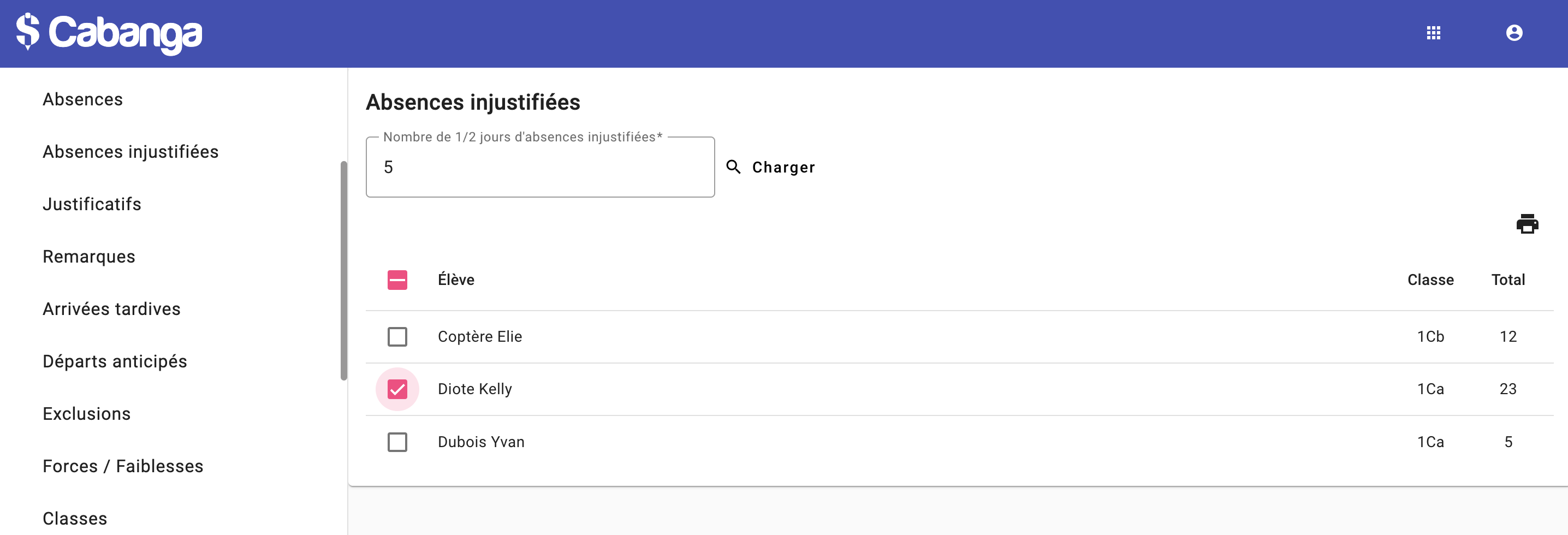Go to Justificatifs section
Viewport: 1568px width, 535px height.
(x=92, y=204)
